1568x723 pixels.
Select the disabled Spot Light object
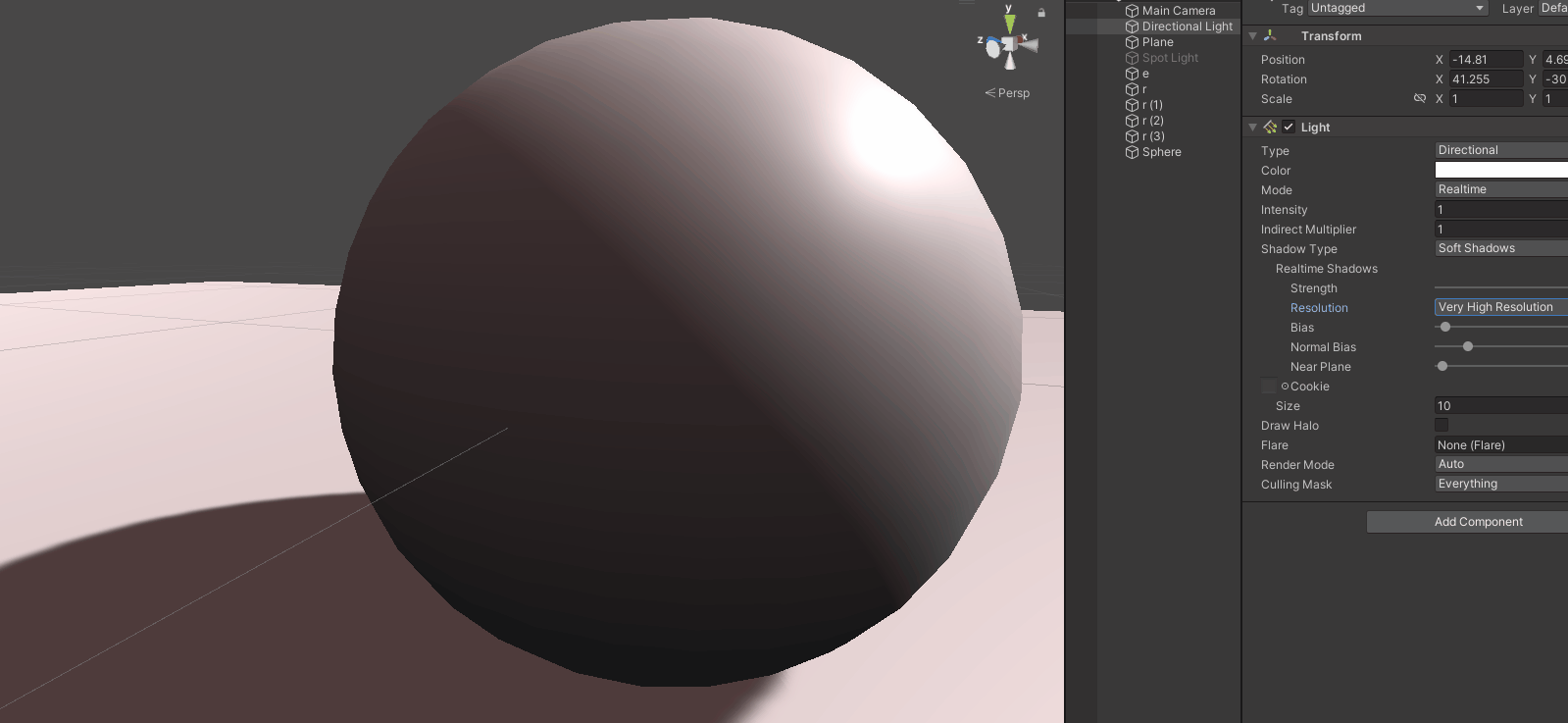(x=1170, y=58)
